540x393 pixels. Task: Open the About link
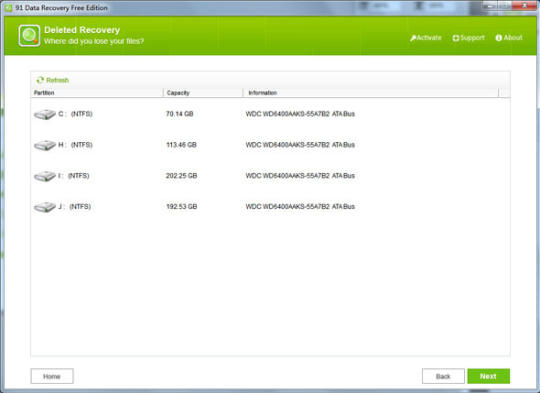509,38
